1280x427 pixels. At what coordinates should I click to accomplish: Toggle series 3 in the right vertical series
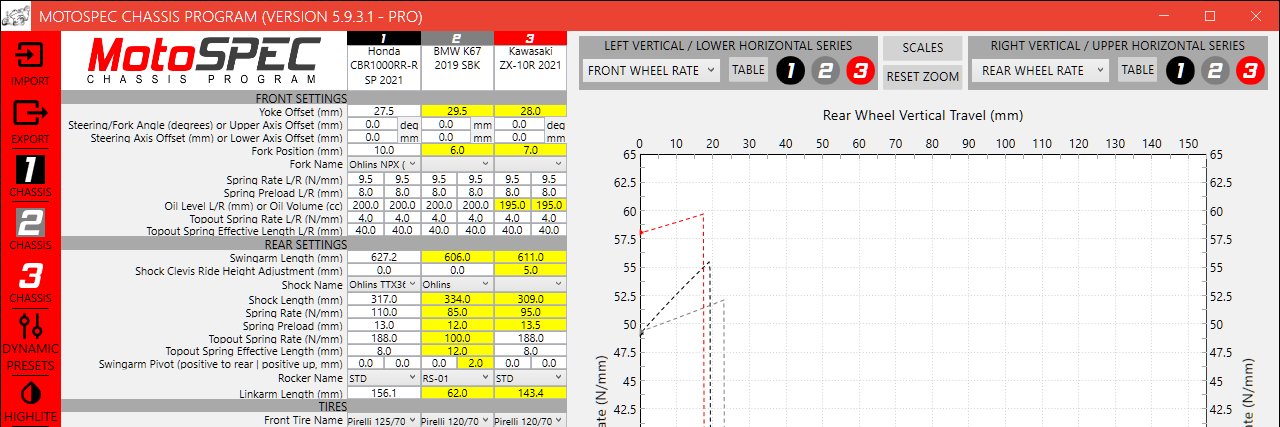[1248, 70]
